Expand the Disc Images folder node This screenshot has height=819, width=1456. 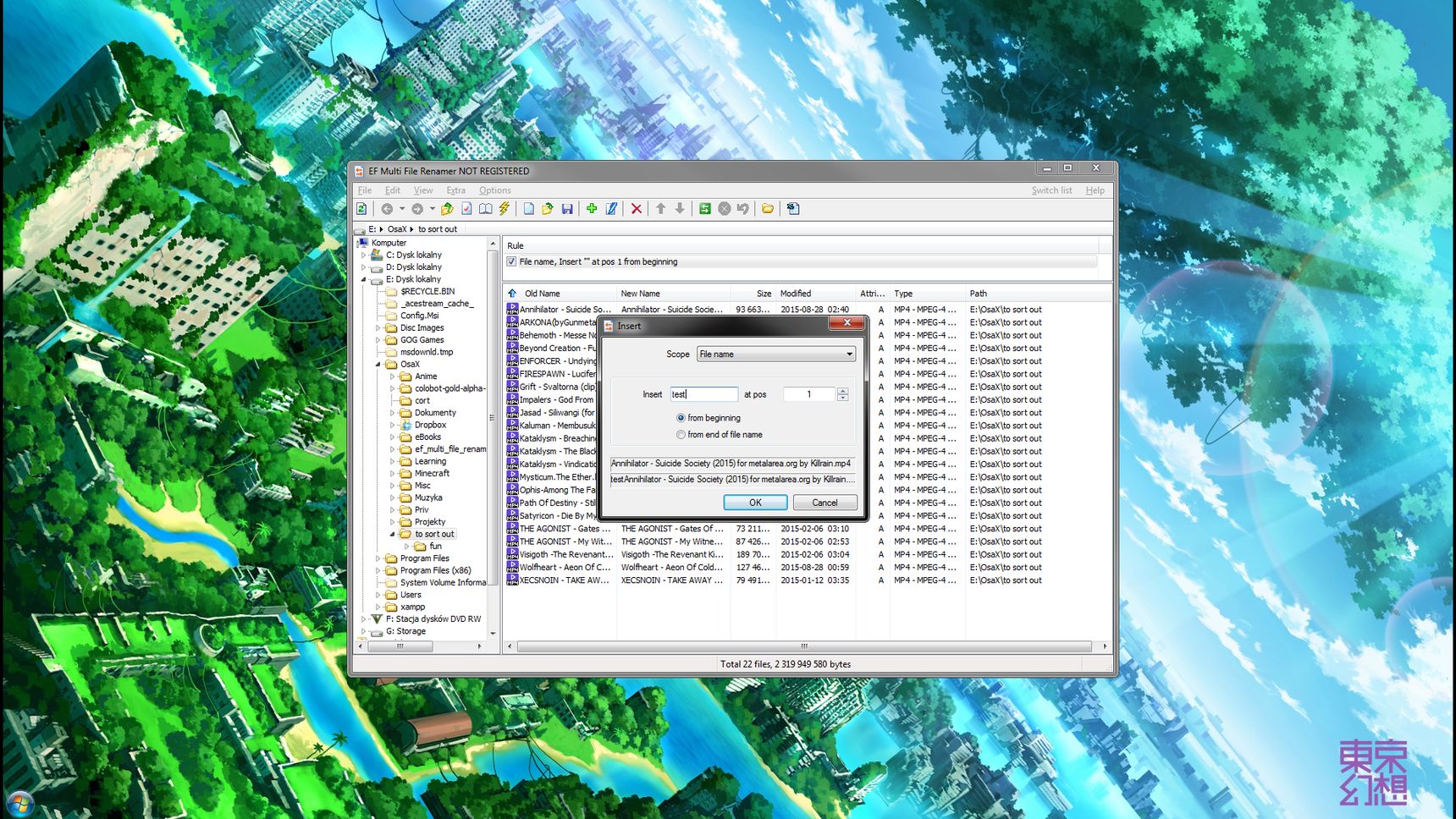pyautogui.click(x=378, y=328)
